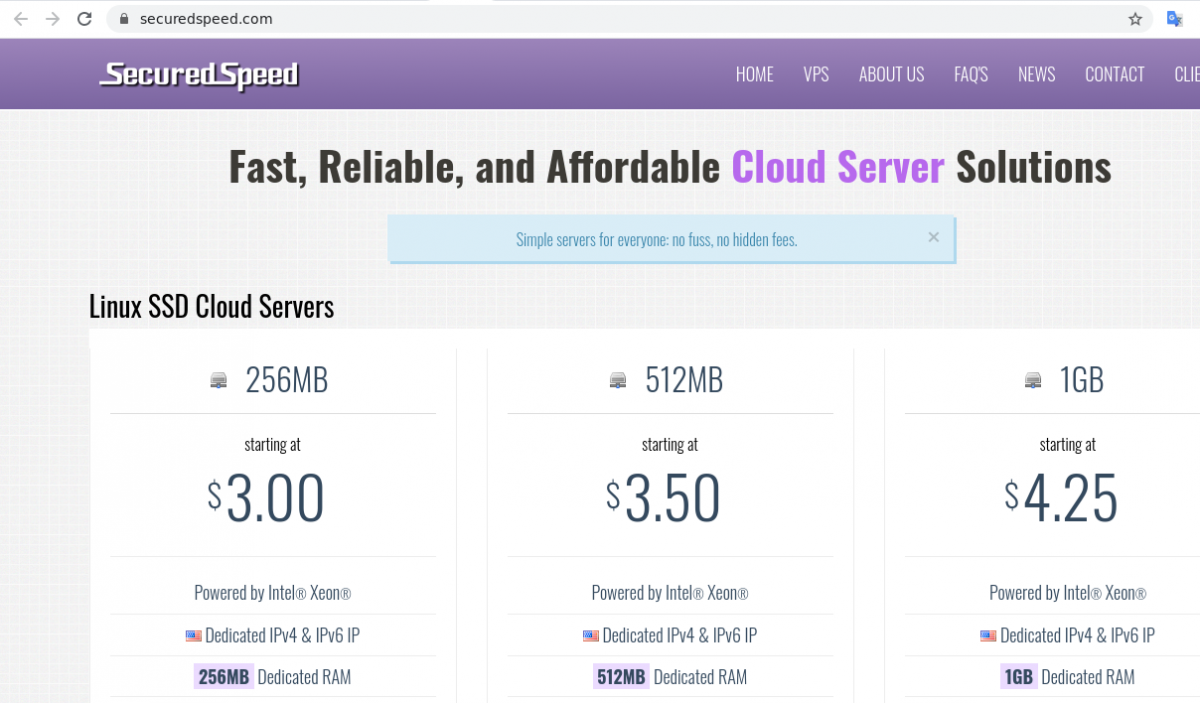Go forward using the browser forward arrow
Screen dimensions: 1200x703
[53, 19]
